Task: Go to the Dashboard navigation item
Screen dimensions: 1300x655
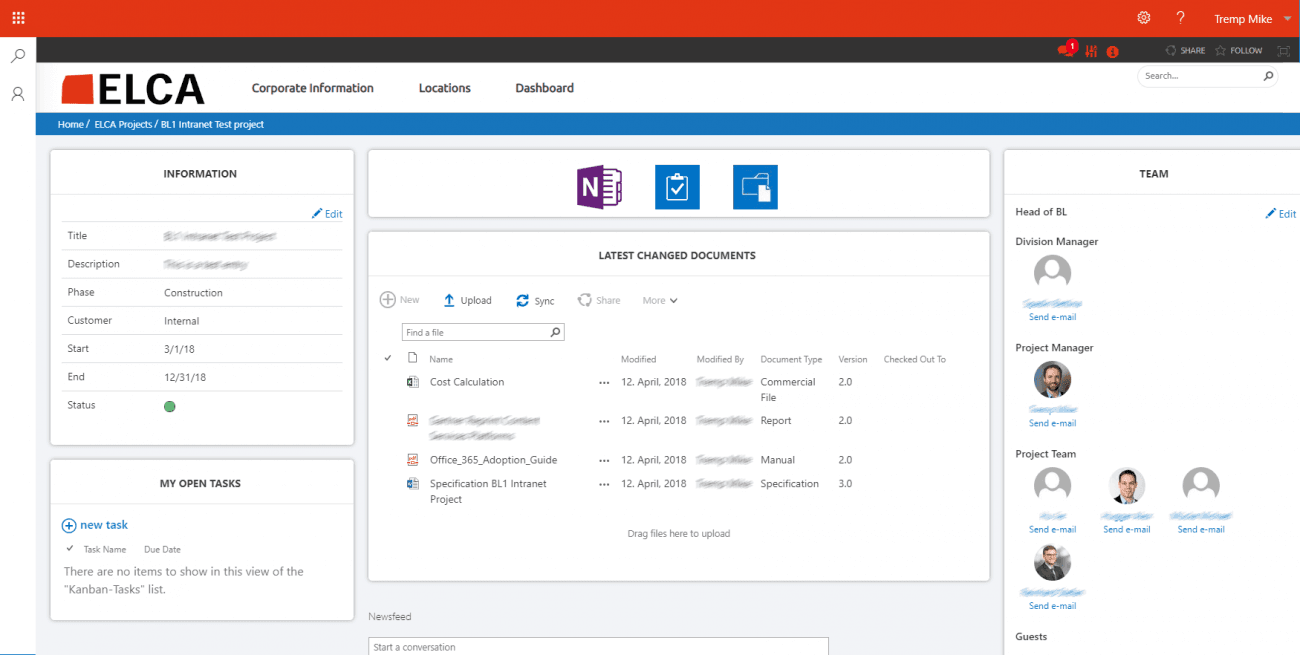Action: pos(544,88)
